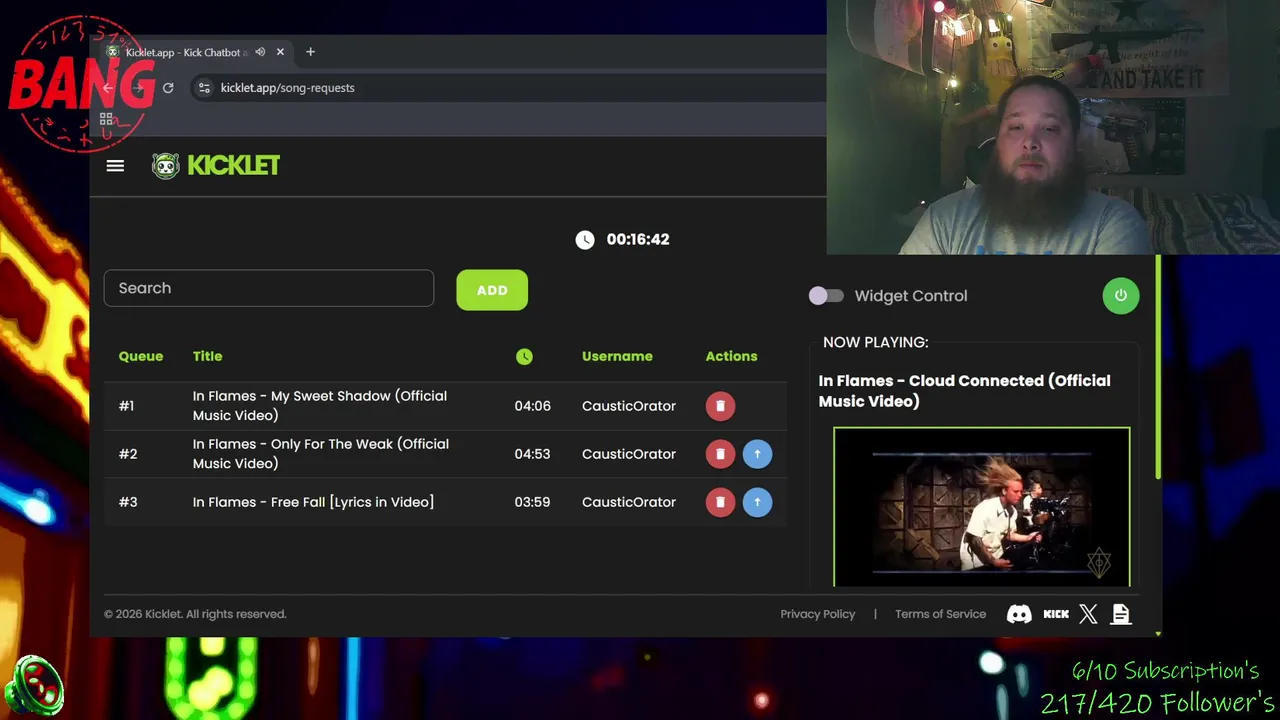Click CausticOrator username in row #1

(629, 406)
